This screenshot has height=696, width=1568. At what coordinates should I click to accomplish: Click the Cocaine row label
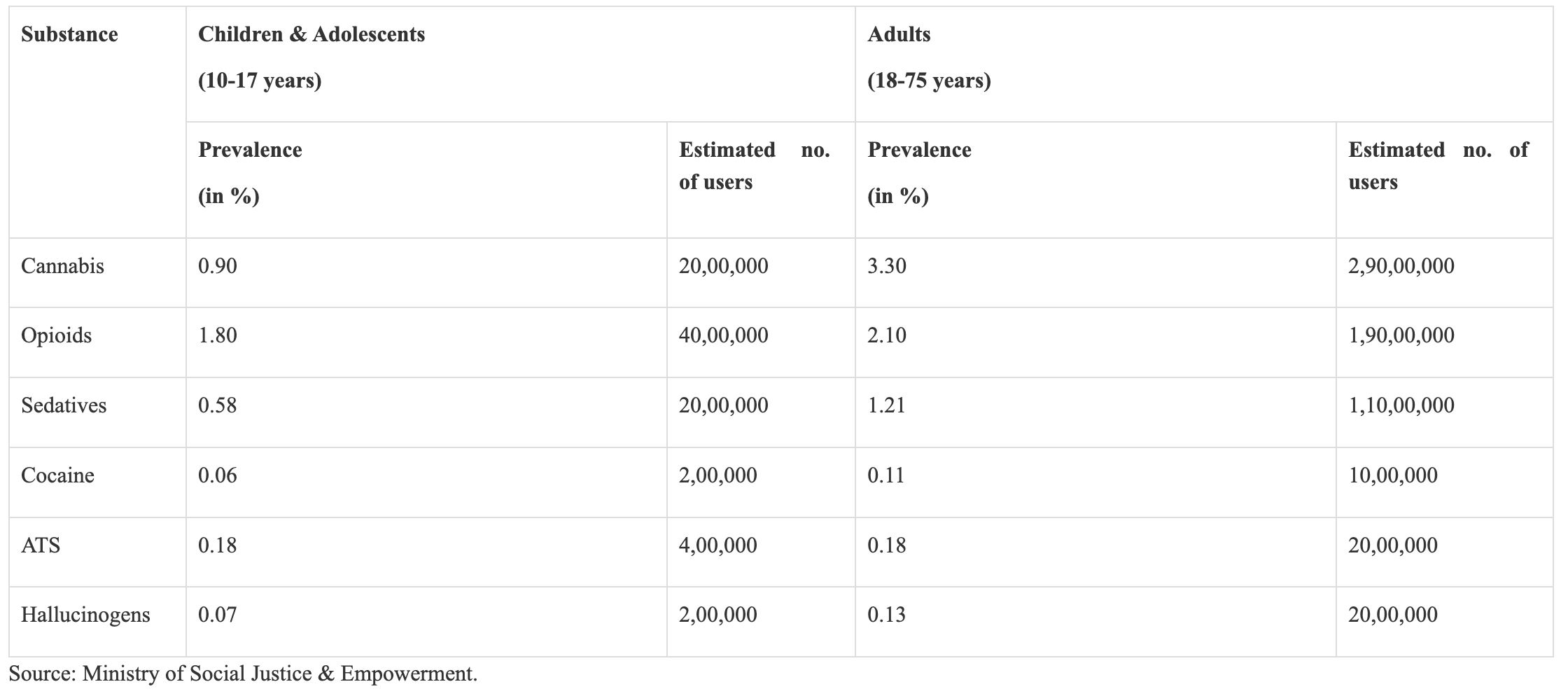[x=57, y=475]
